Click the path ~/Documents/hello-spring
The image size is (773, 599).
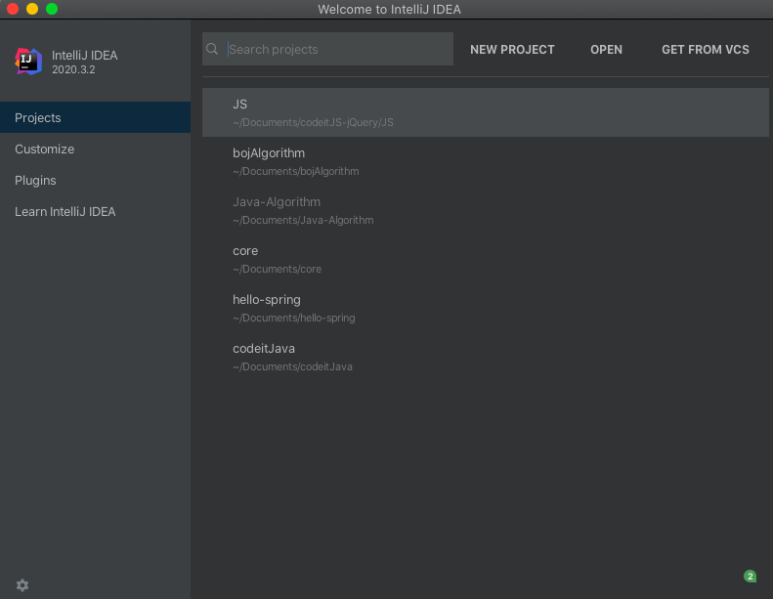(x=294, y=317)
